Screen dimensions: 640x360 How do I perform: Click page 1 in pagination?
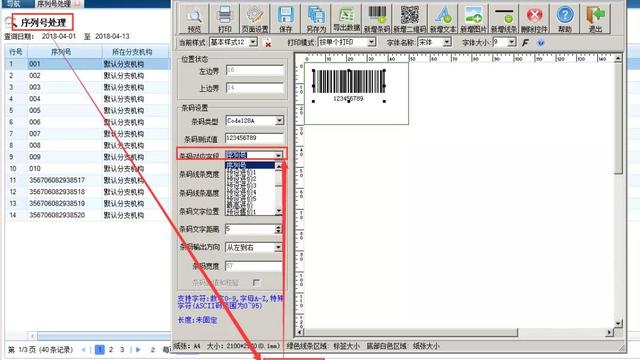click(x=100, y=350)
